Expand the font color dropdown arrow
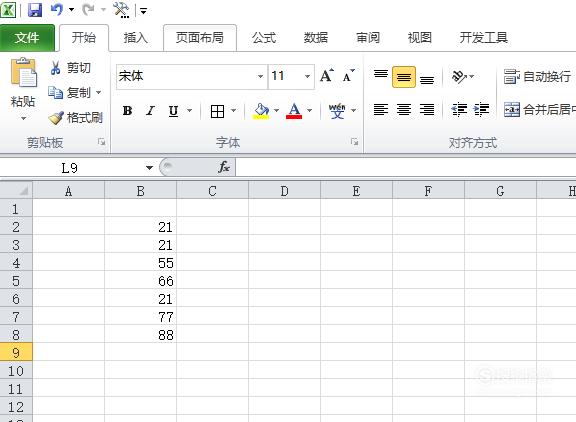 pyautogui.click(x=309, y=110)
